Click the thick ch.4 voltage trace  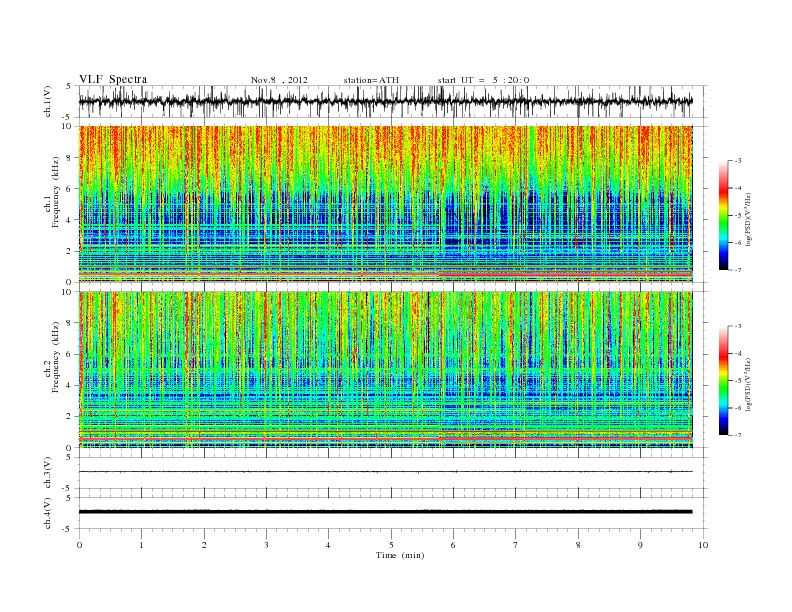tap(385, 512)
